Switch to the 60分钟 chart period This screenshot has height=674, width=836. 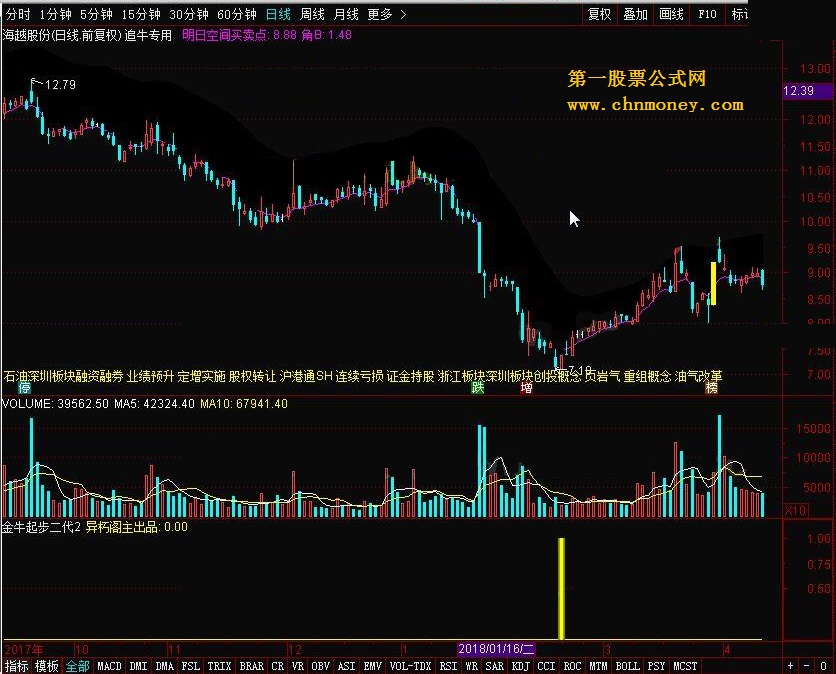click(x=237, y=14)
